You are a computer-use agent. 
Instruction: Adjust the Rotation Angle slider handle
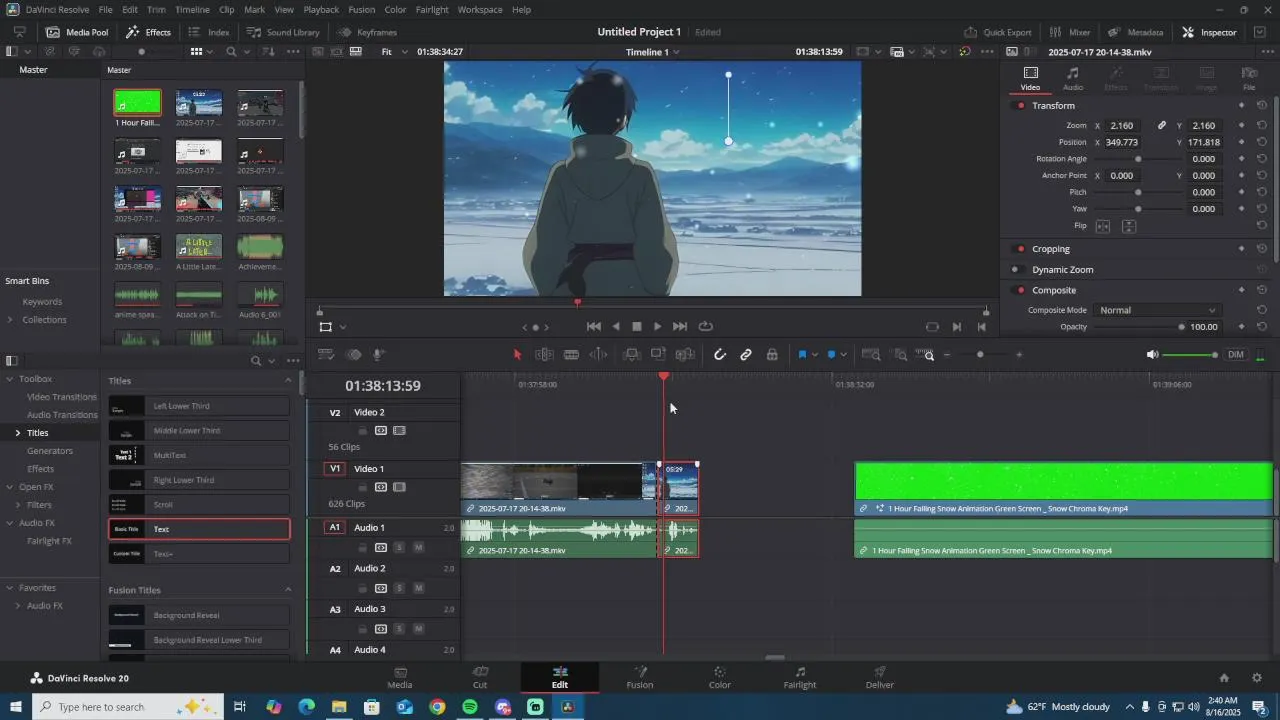[1138, 159]
